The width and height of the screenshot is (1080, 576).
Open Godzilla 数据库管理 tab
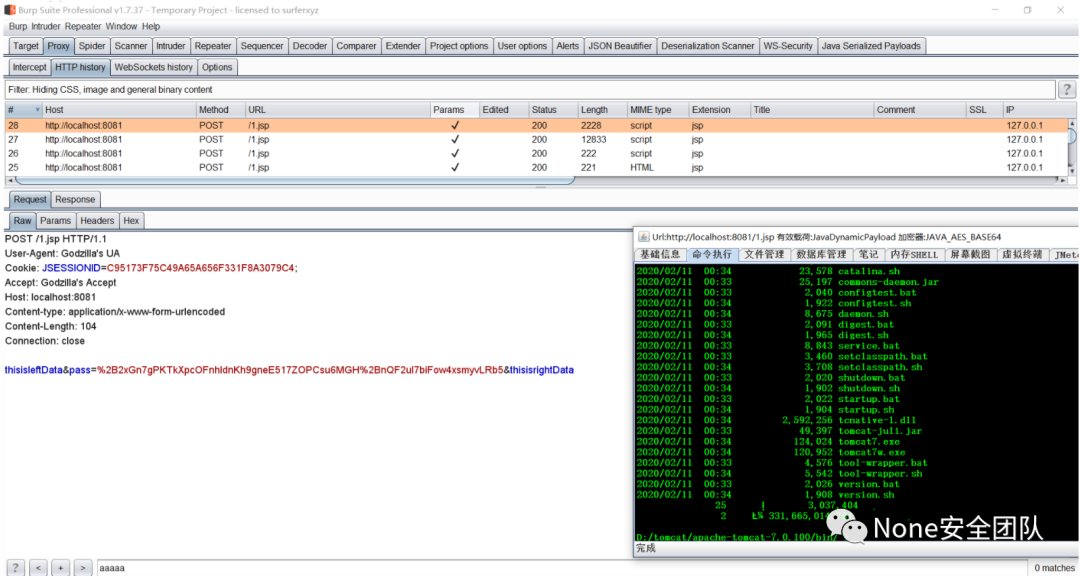click(821, 255)
